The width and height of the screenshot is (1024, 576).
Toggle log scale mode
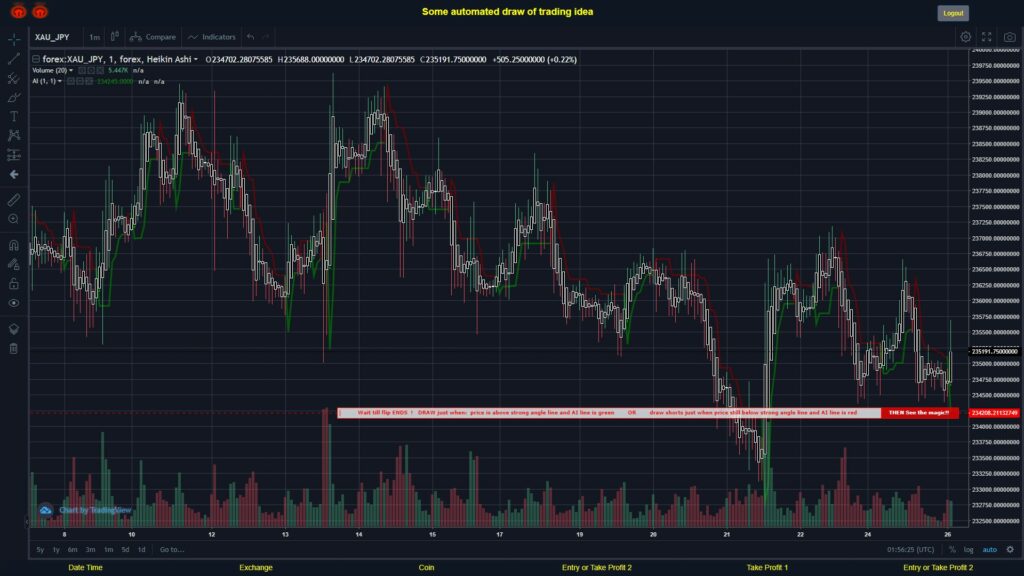click(968, 549)
